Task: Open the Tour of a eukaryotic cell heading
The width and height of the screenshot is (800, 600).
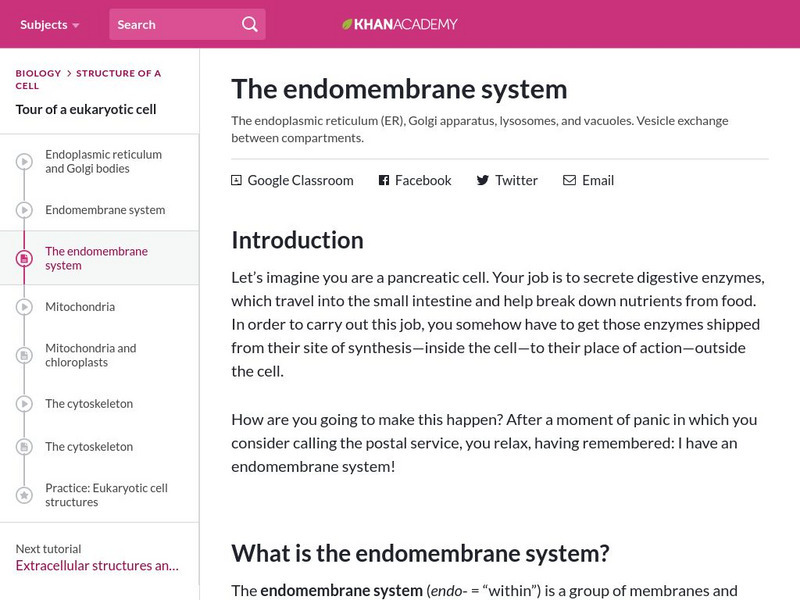Action: 86,109
